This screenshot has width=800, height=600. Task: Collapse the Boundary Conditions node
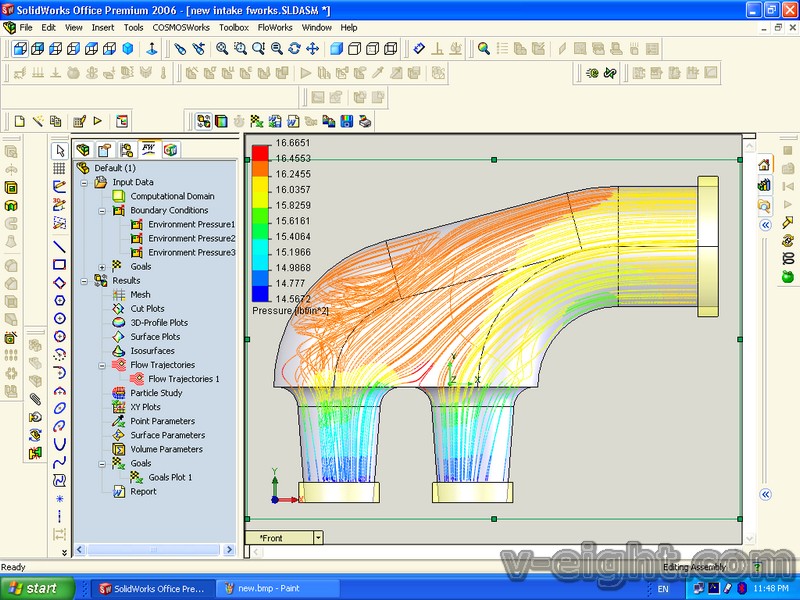click(x=102, y=211)
